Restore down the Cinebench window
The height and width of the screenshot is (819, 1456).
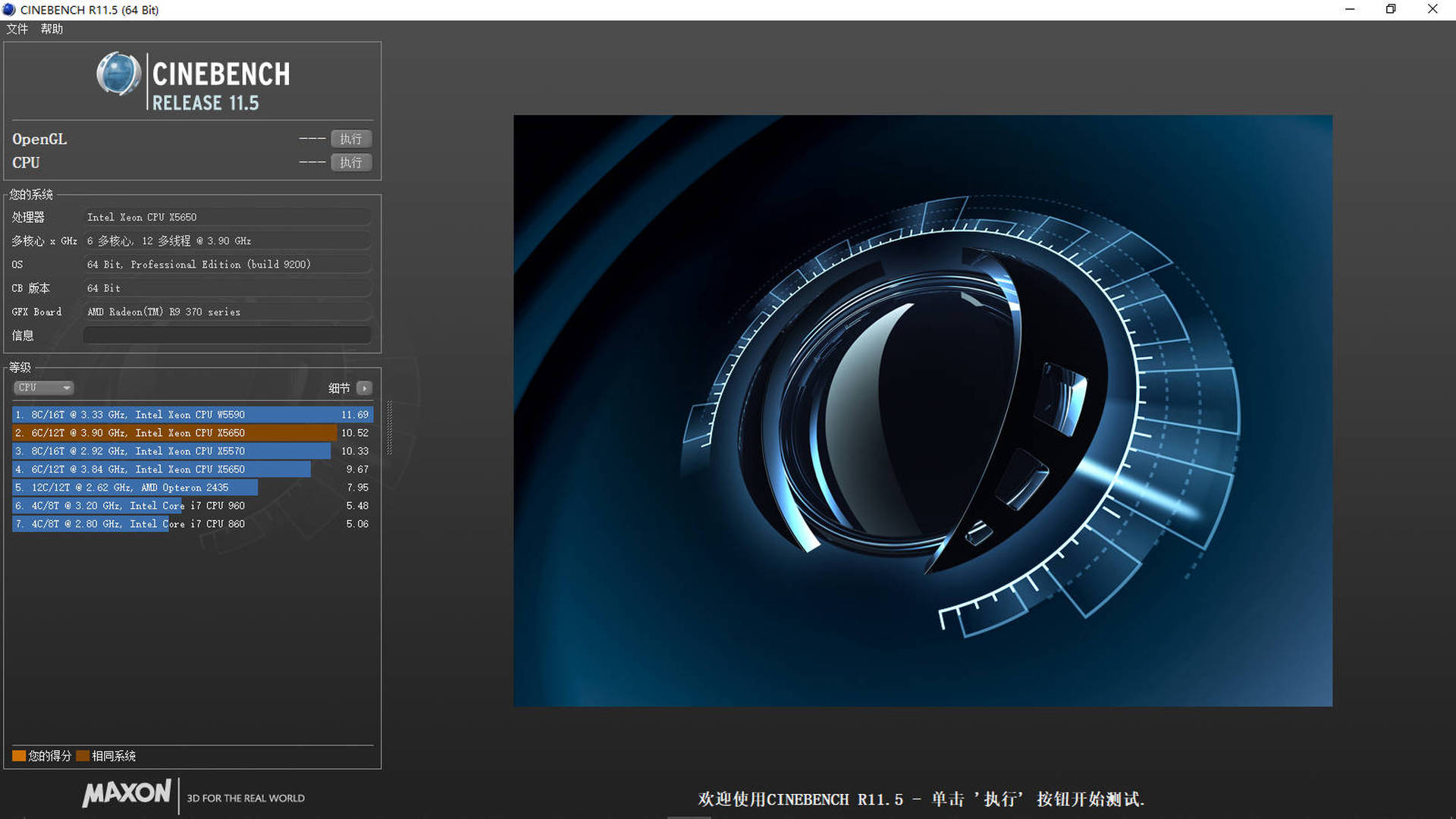click(1391, 10)
